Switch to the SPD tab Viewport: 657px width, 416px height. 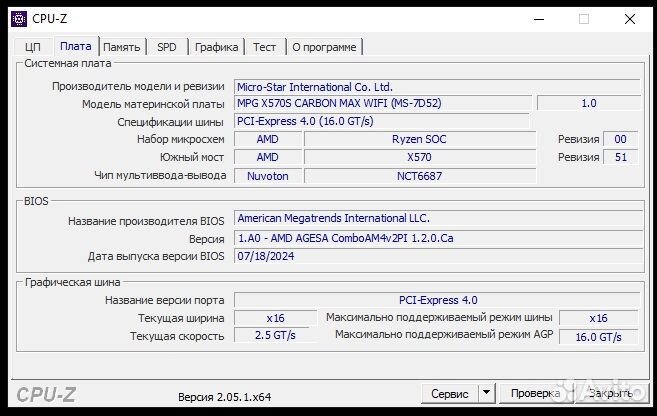pyautogui.click(x=167, y=47)
